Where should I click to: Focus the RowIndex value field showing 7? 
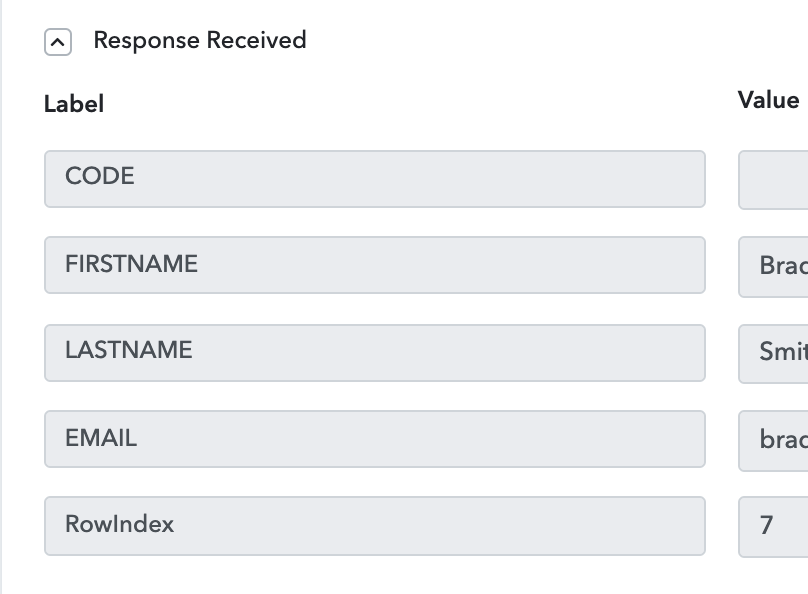click(x=773, y=527)
